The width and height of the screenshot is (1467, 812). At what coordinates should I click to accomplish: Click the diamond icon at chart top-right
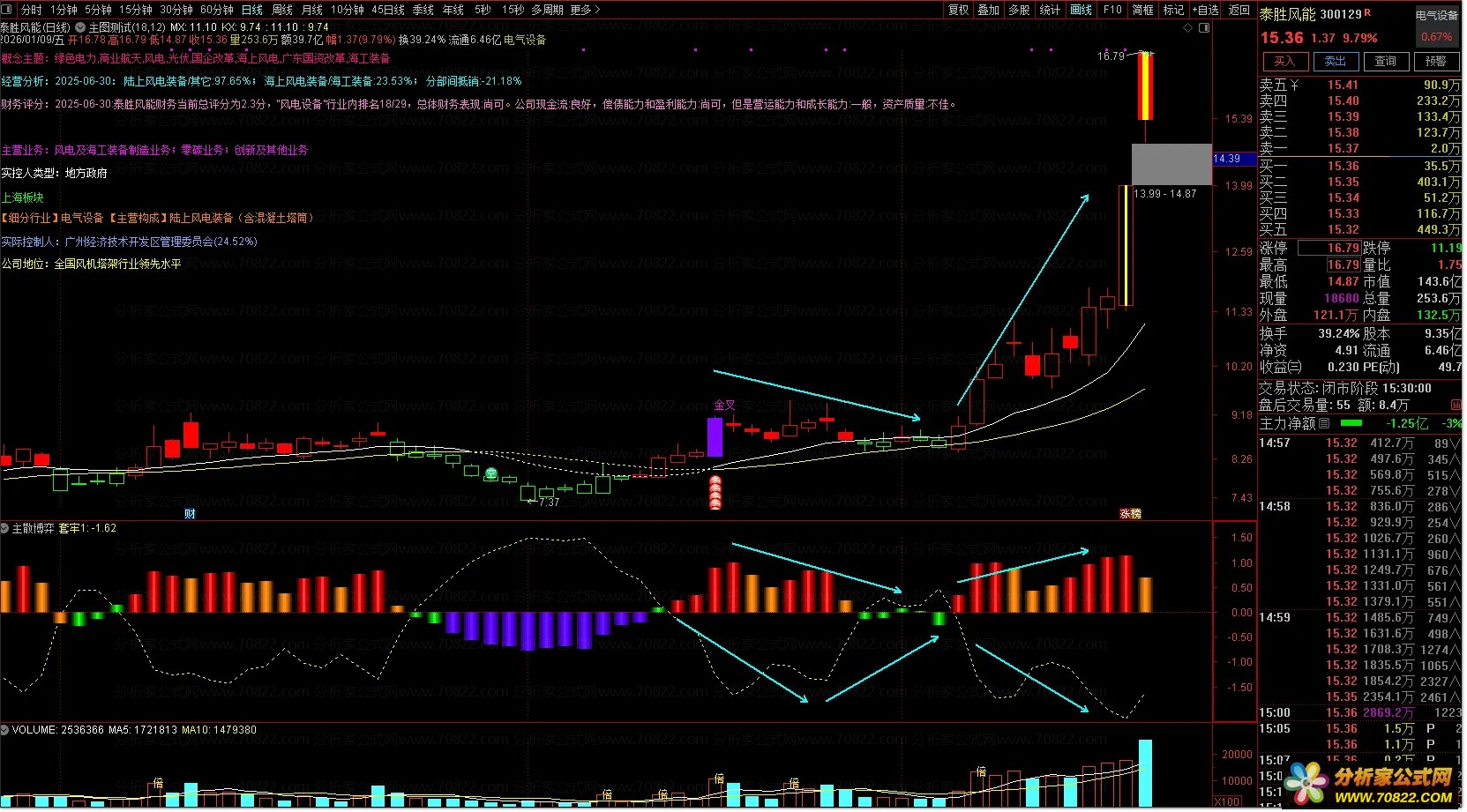1187,27
